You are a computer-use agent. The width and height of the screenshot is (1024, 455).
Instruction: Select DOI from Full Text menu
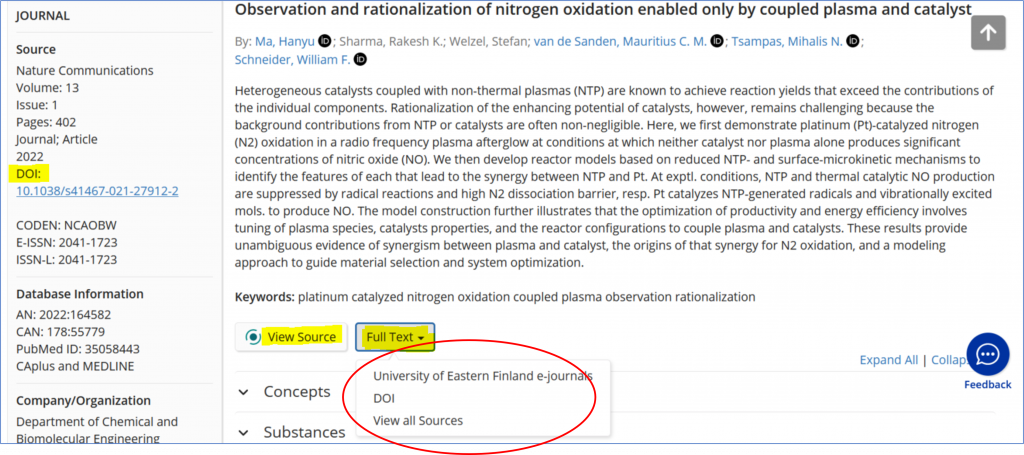point(384,398)
